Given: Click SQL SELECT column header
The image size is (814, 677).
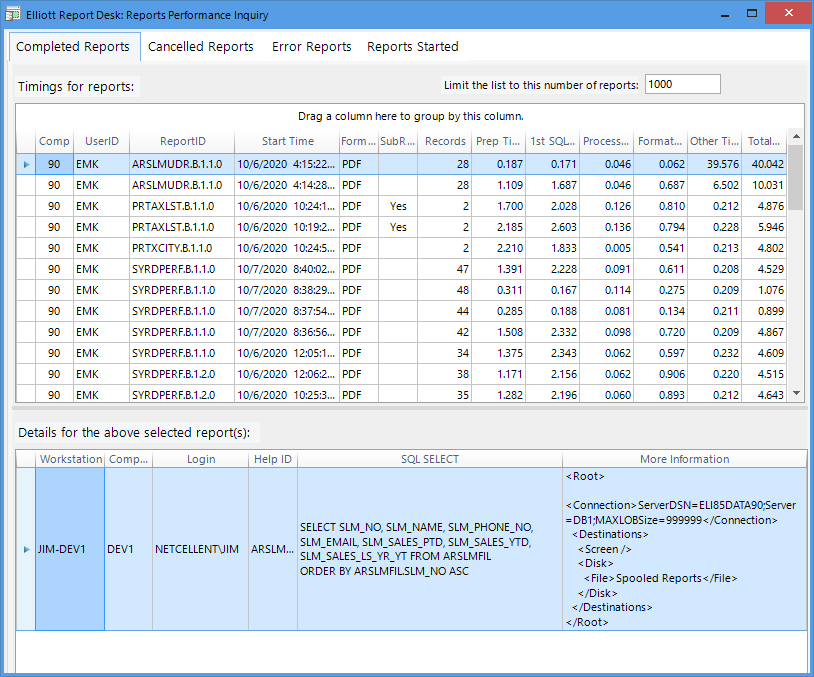Looking at the screenshot, I should 429,459.
